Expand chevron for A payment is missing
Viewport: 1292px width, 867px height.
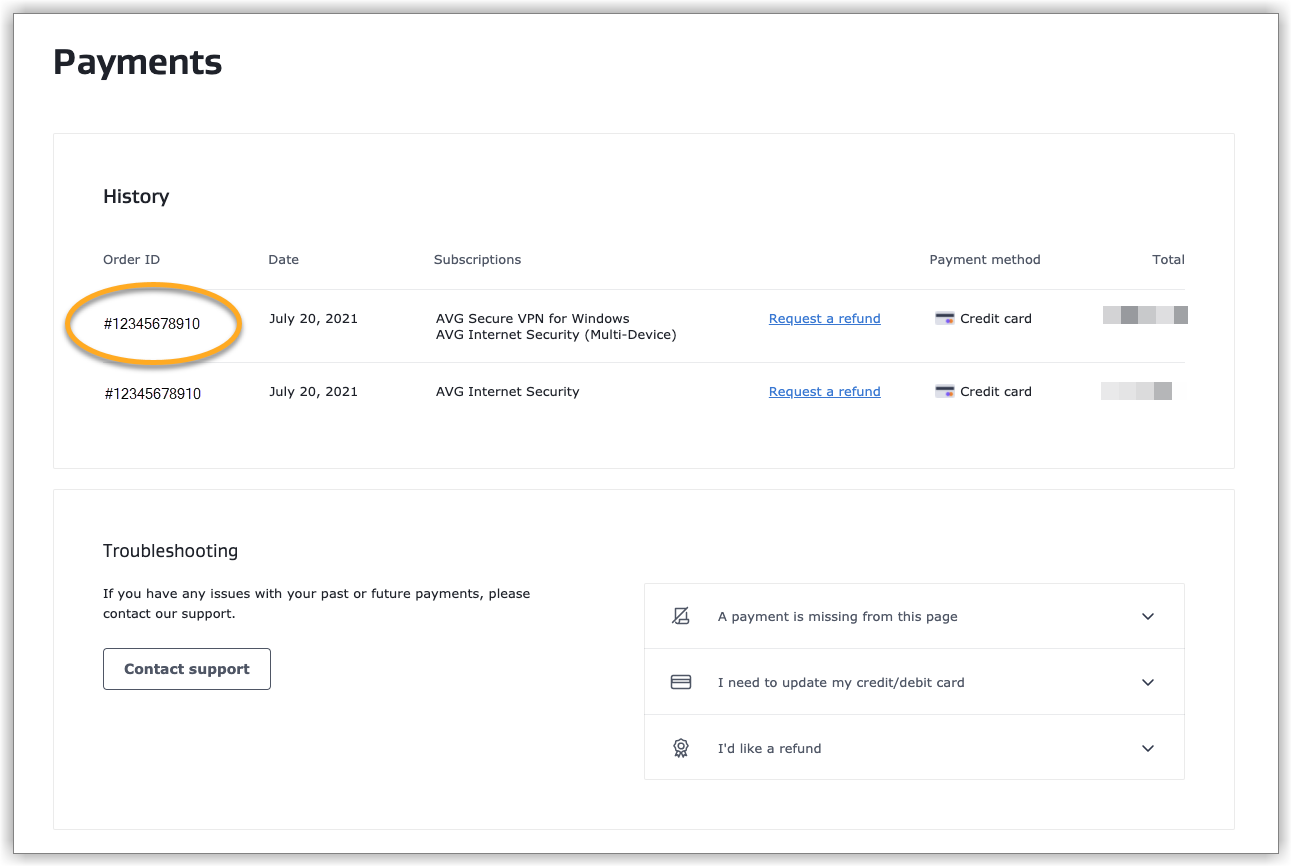1148,616
